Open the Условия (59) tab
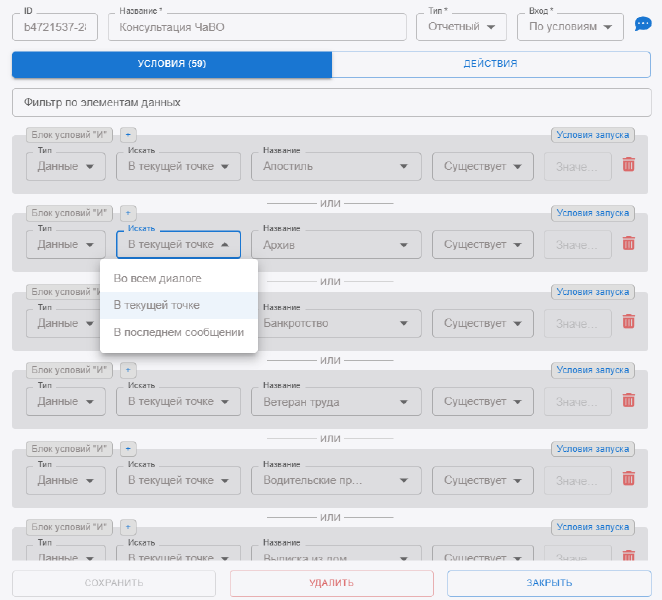Screen dimensions: 662x600 pyautogui.click(x=172, y=64)
